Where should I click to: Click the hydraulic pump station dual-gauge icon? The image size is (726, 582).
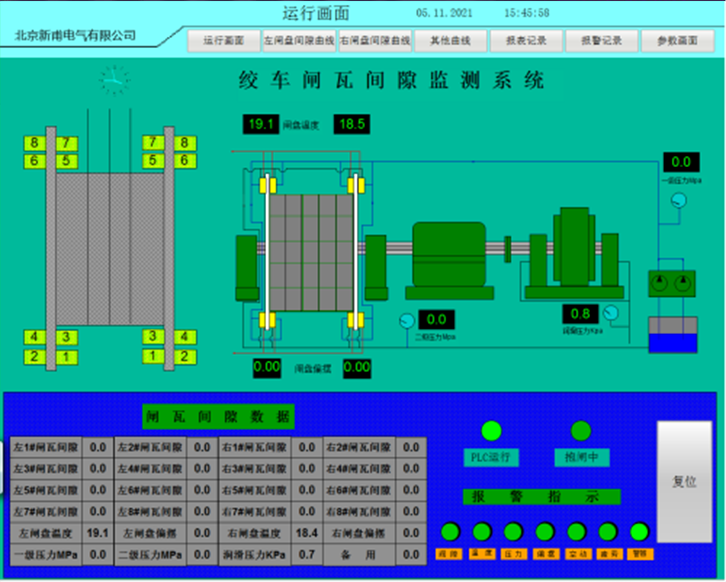(670, 283)
